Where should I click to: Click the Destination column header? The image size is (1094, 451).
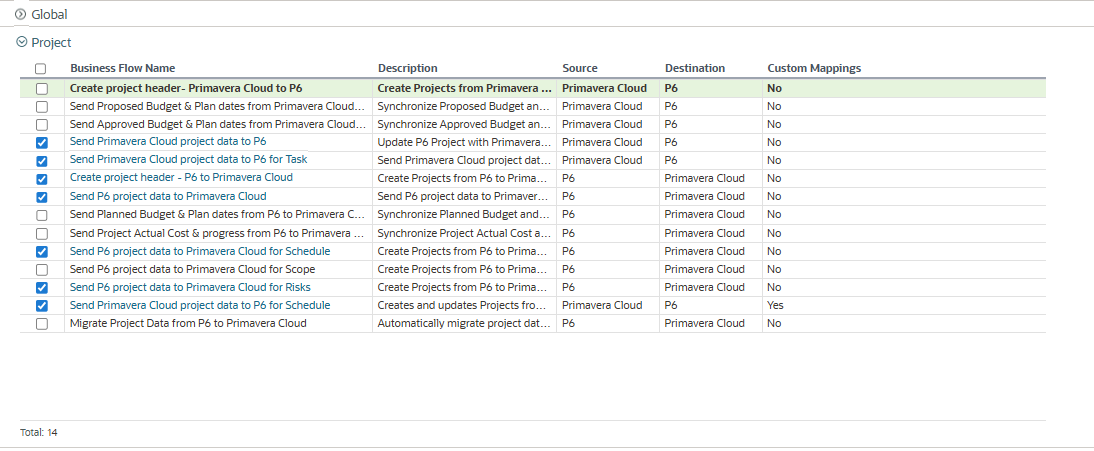point(695,68)
